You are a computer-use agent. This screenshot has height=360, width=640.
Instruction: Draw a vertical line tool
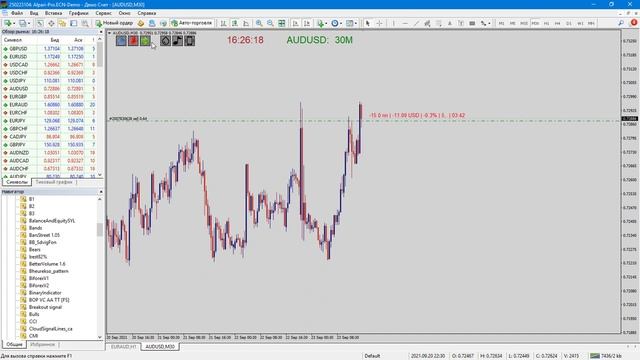pyautogui.click(x=393, y=23)
